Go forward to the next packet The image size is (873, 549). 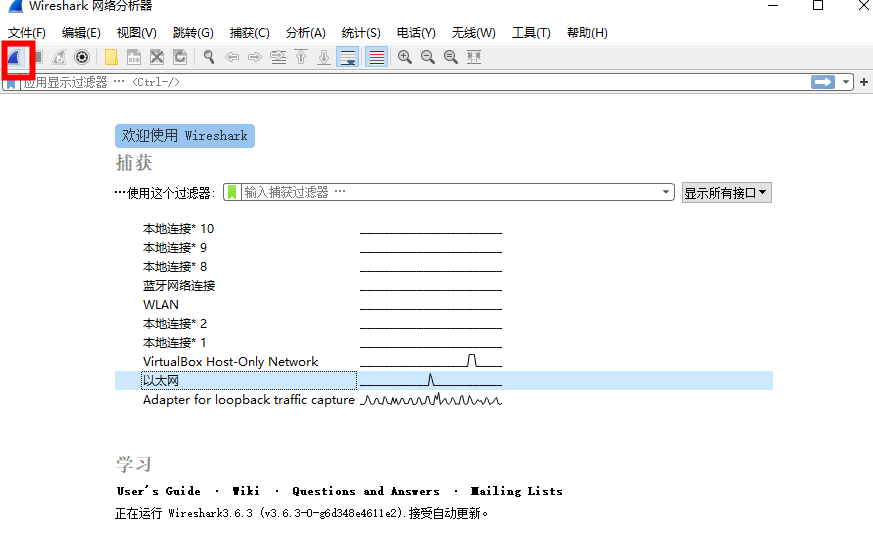coord(254,57)
